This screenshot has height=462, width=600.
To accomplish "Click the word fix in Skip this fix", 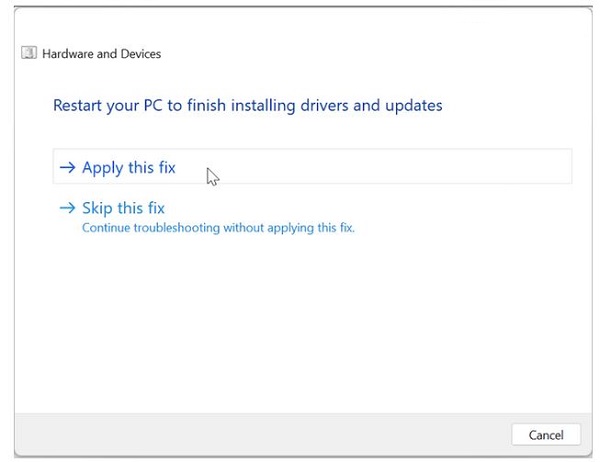I will tap(156, 208).
